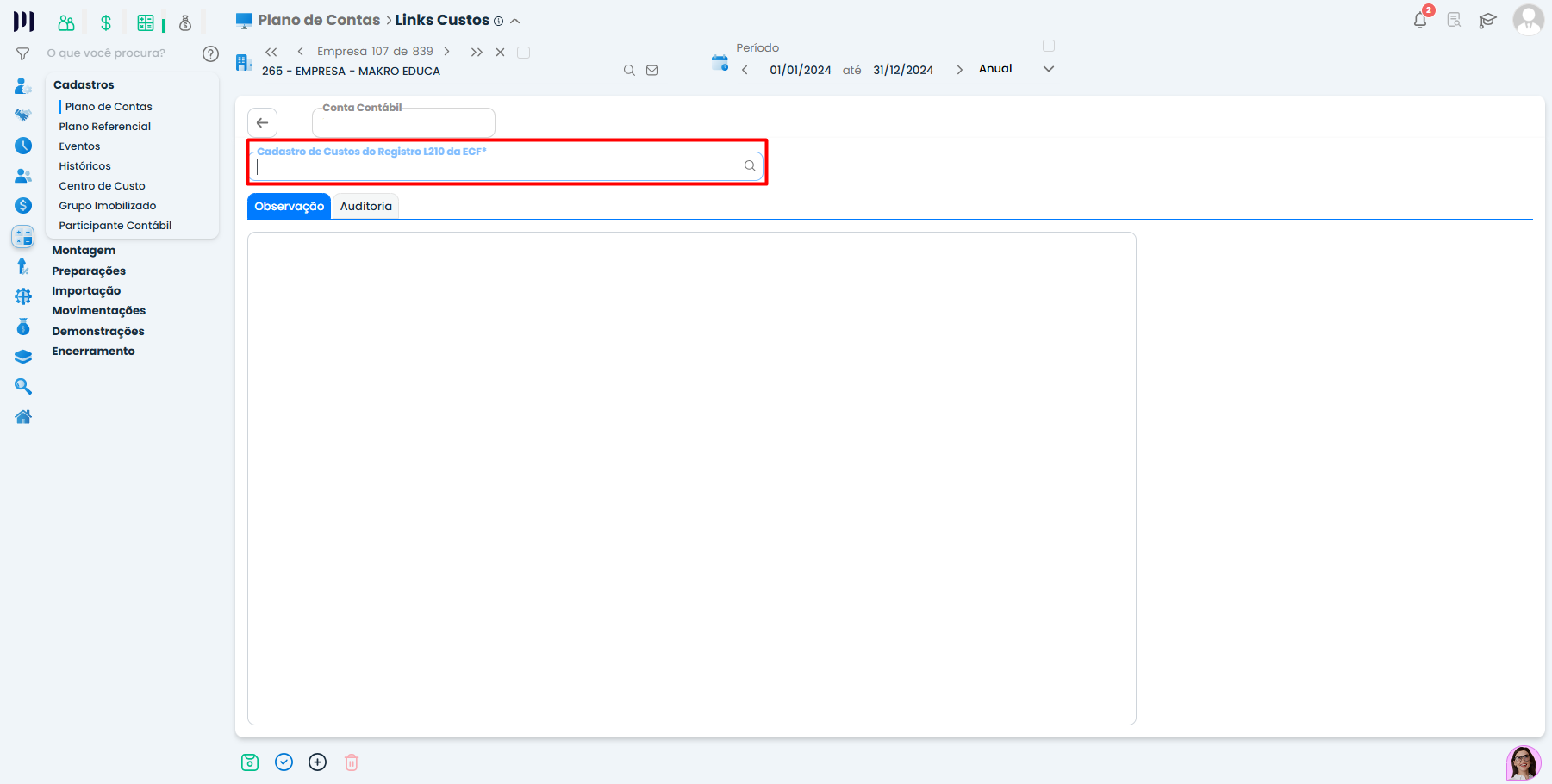Click the info icon next to Links Custos
The image size is (1552, 784).
[498, 22]
